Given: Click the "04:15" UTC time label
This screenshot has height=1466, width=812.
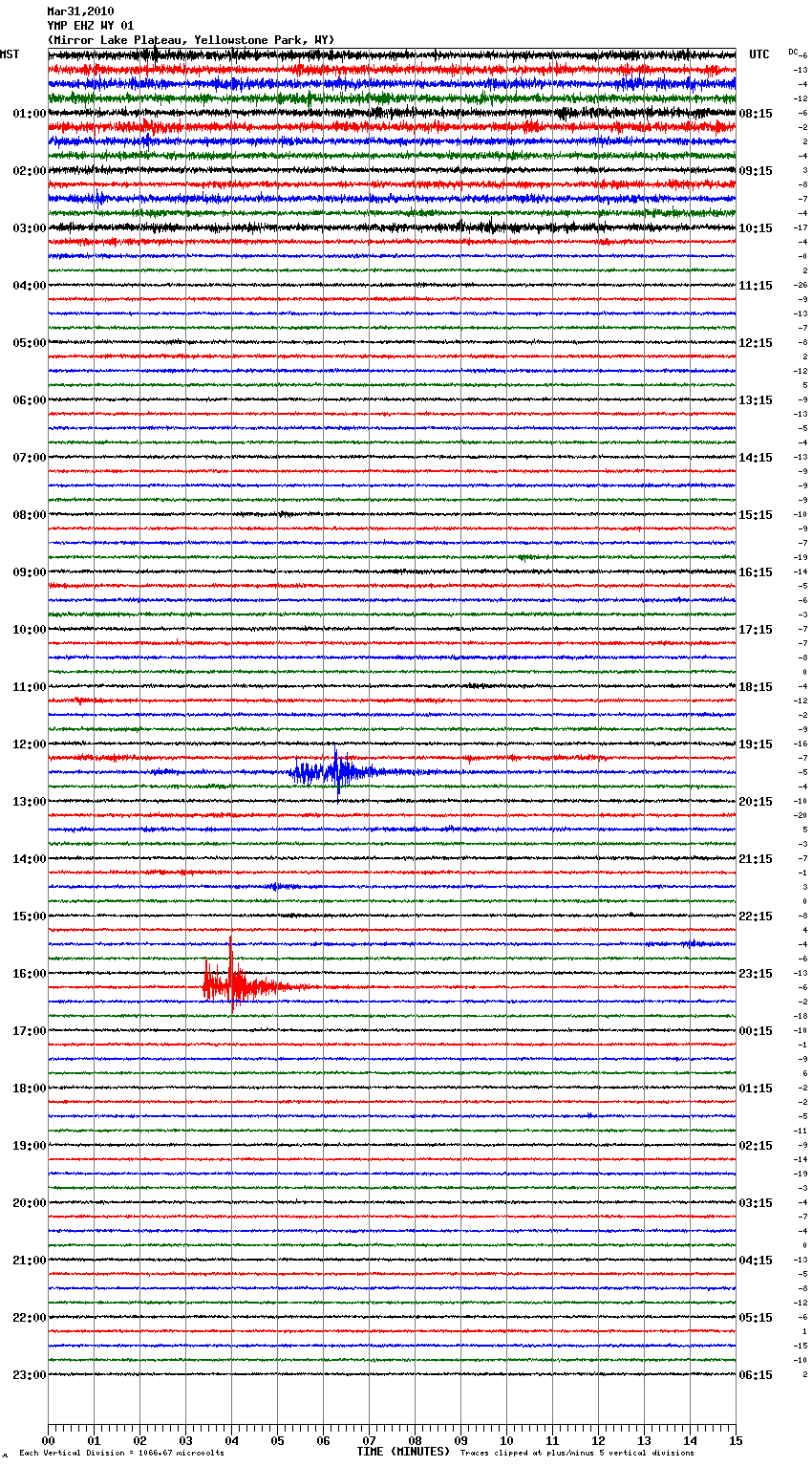Looking at the screenshot, I should click(x=756, y=1261).
